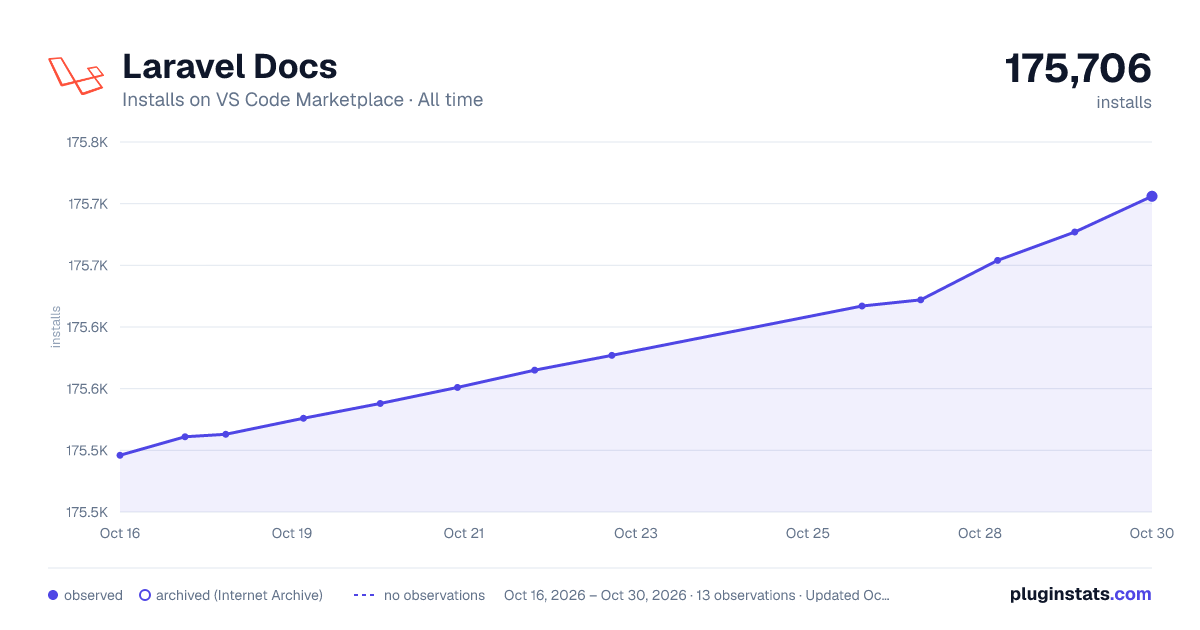Select the data point just after Oct 19
Viewport: 1200px width, 630px height.
pos(303,418)
